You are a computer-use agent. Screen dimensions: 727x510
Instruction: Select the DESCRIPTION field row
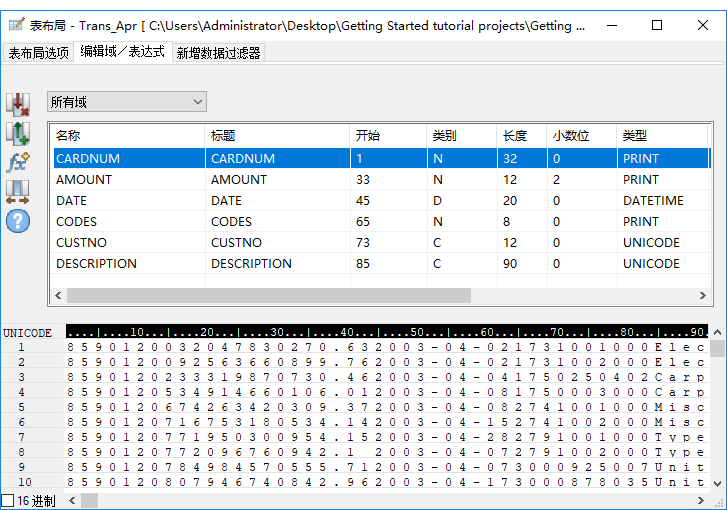point(96,264)
